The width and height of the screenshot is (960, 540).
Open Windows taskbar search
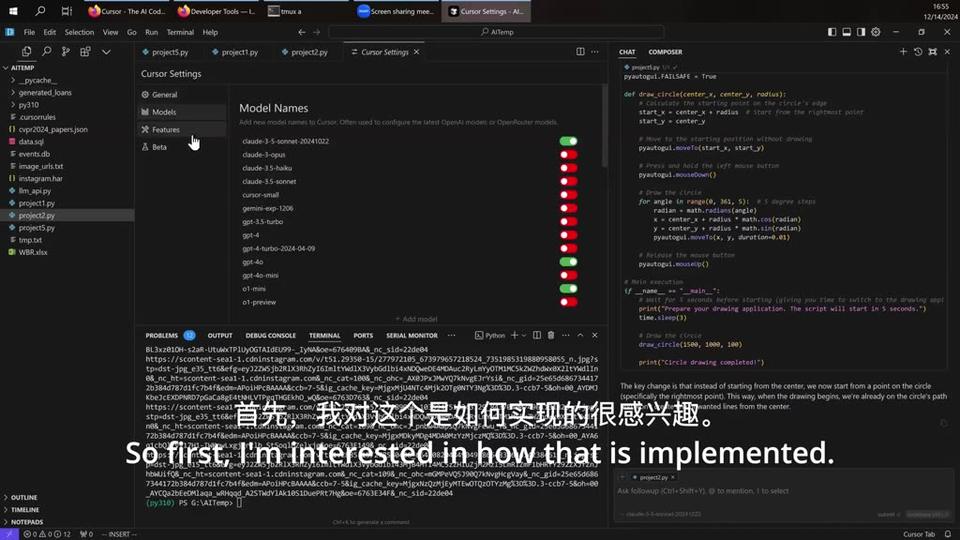(40, 11)
